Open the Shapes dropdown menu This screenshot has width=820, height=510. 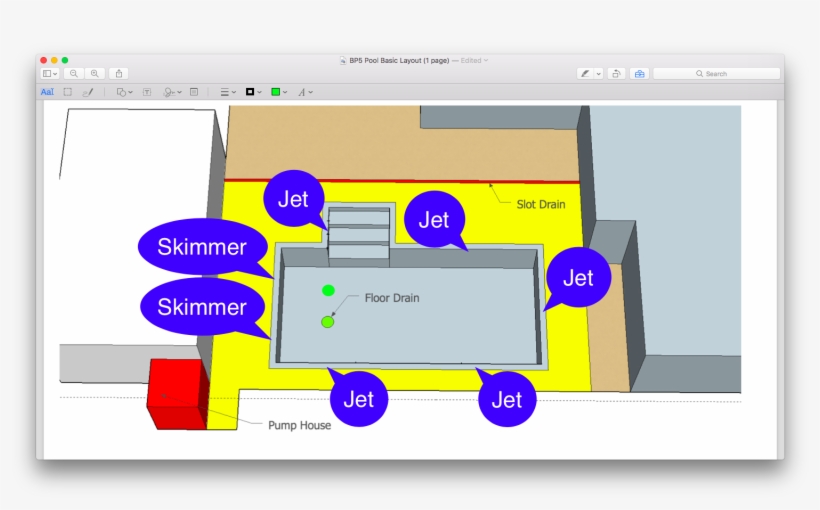tap(124, 92)
